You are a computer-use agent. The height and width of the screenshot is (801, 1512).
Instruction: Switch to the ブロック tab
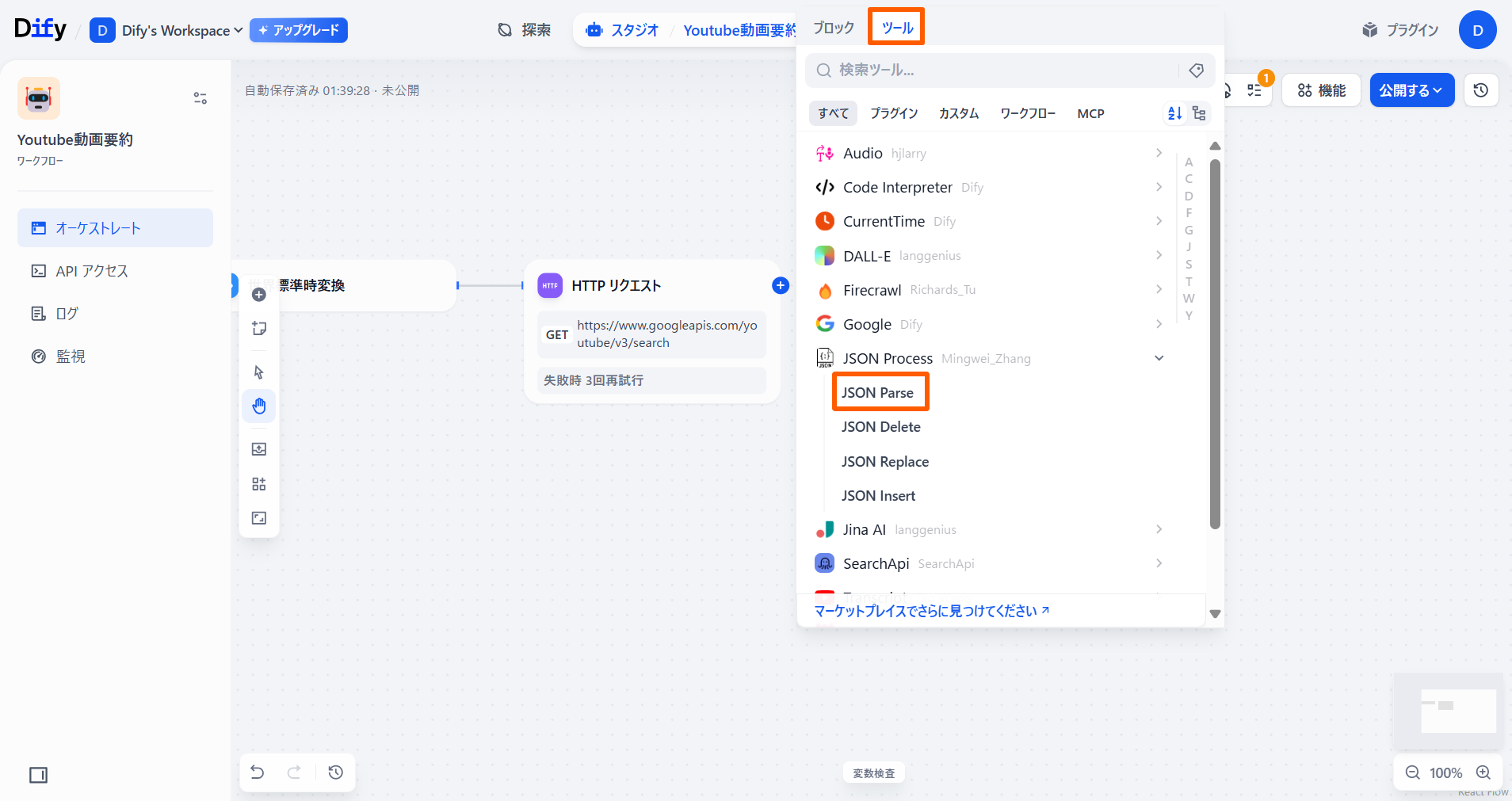pos(834,28)
